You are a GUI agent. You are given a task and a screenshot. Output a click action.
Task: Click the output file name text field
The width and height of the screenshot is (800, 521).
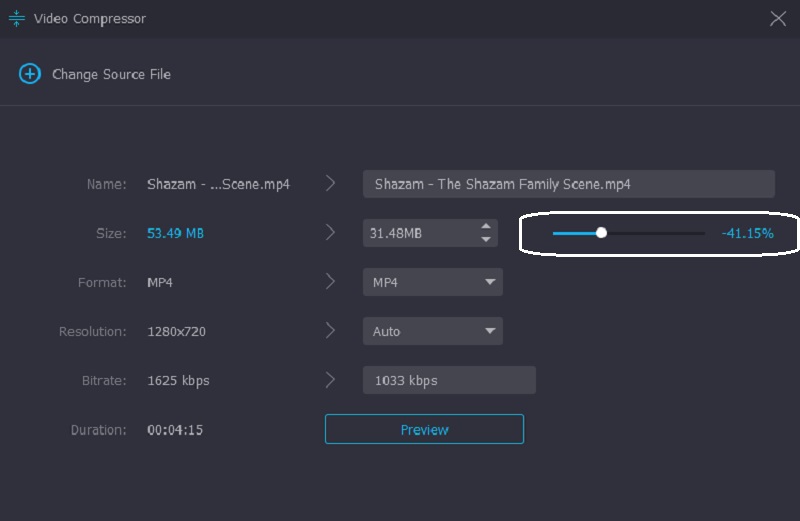pos(568,184)
